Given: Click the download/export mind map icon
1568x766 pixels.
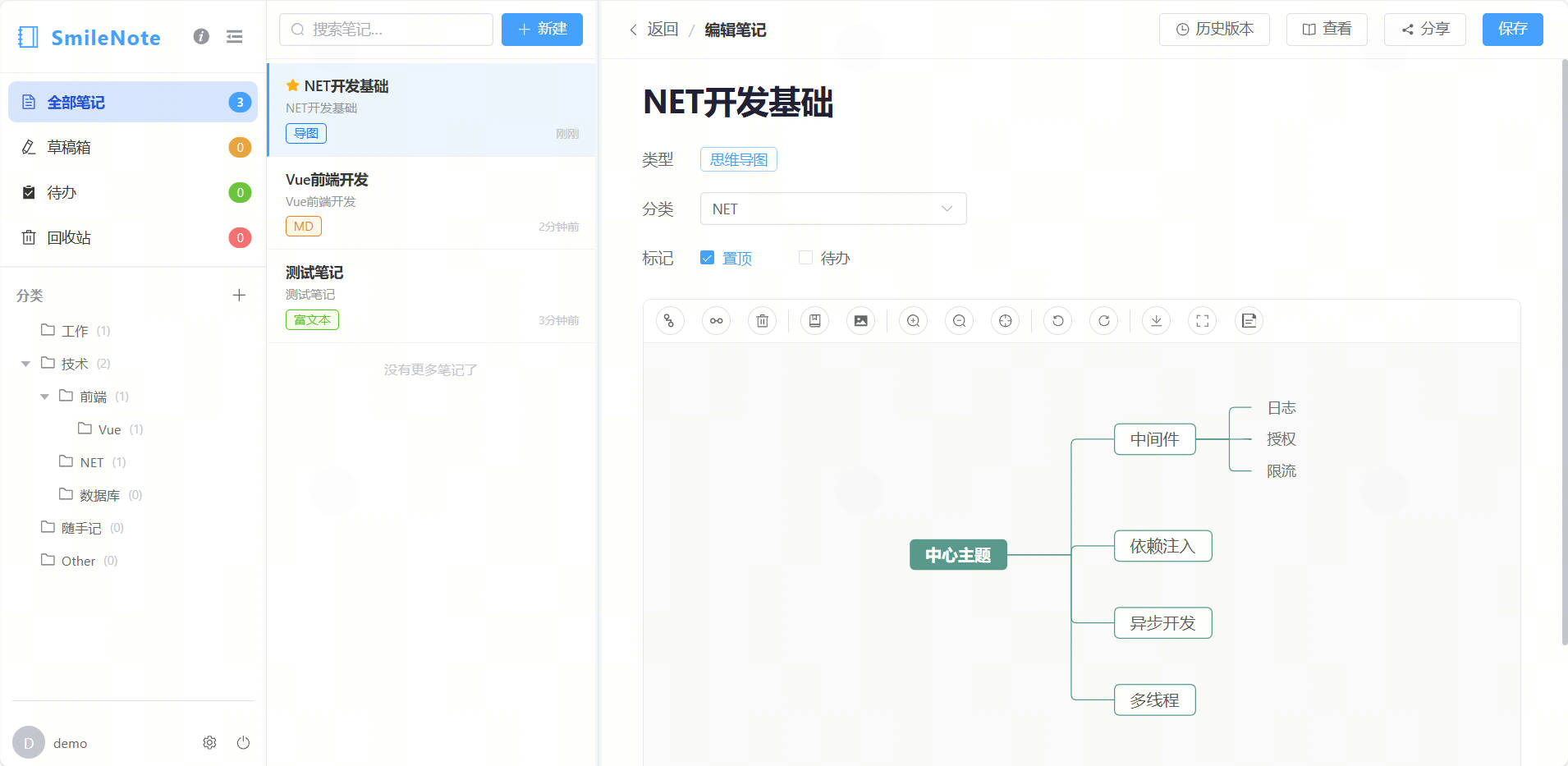Looking at the screenshot, I should [1156, 321].
